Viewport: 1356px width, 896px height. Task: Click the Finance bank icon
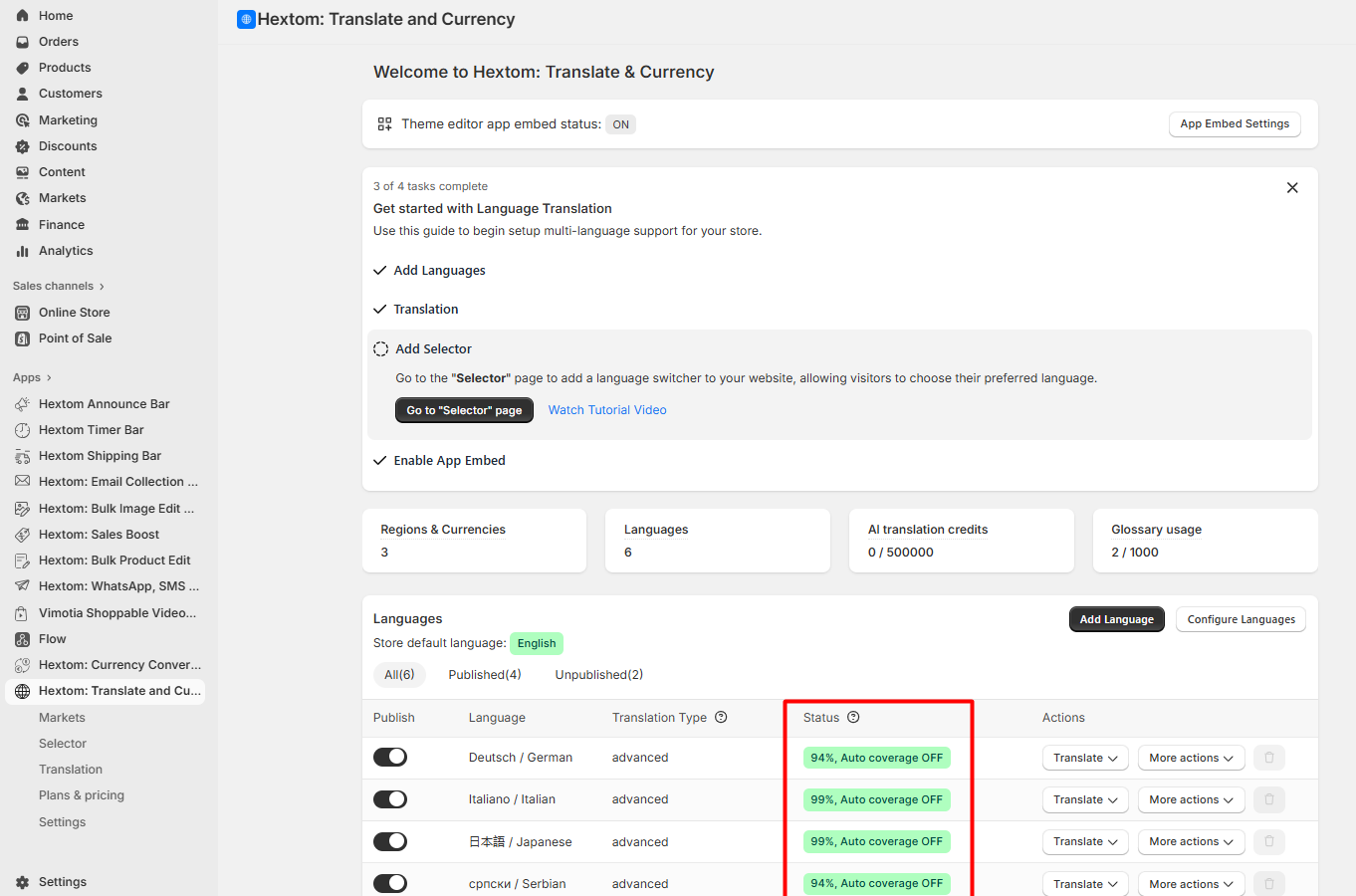22,225
